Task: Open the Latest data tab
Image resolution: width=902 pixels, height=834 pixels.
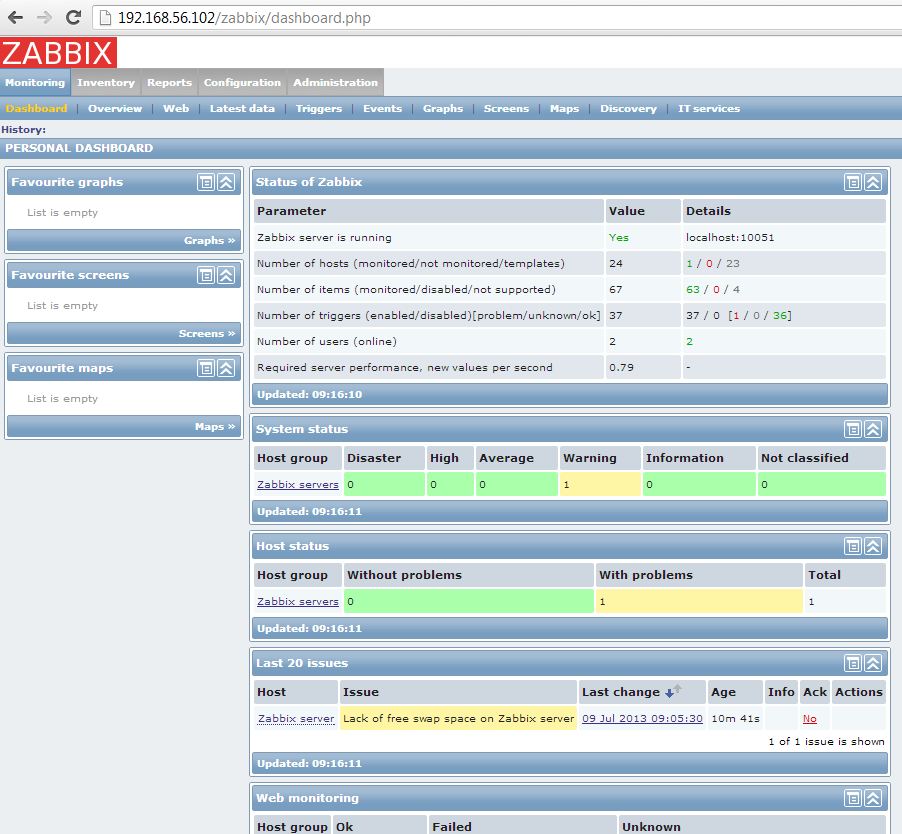Action: point(242,108)
